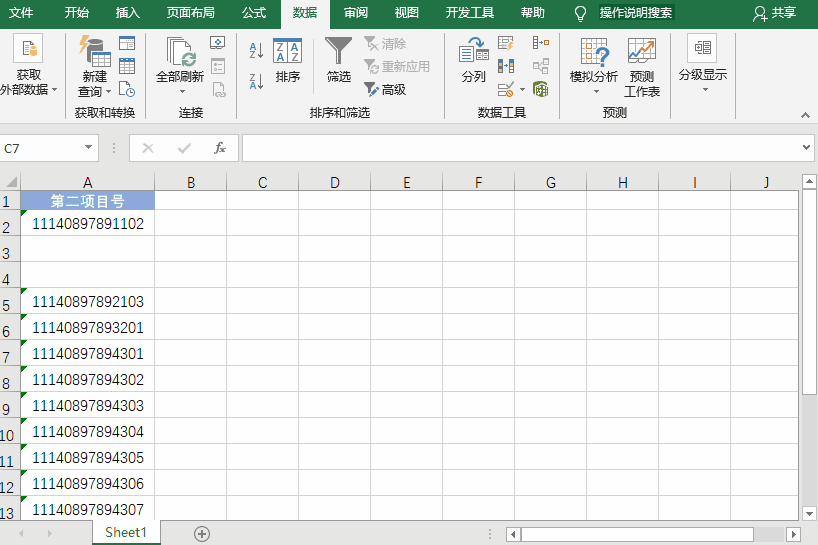
Task: Click the Relationships icon in 数据工具
Action: [x=541, y=66]
